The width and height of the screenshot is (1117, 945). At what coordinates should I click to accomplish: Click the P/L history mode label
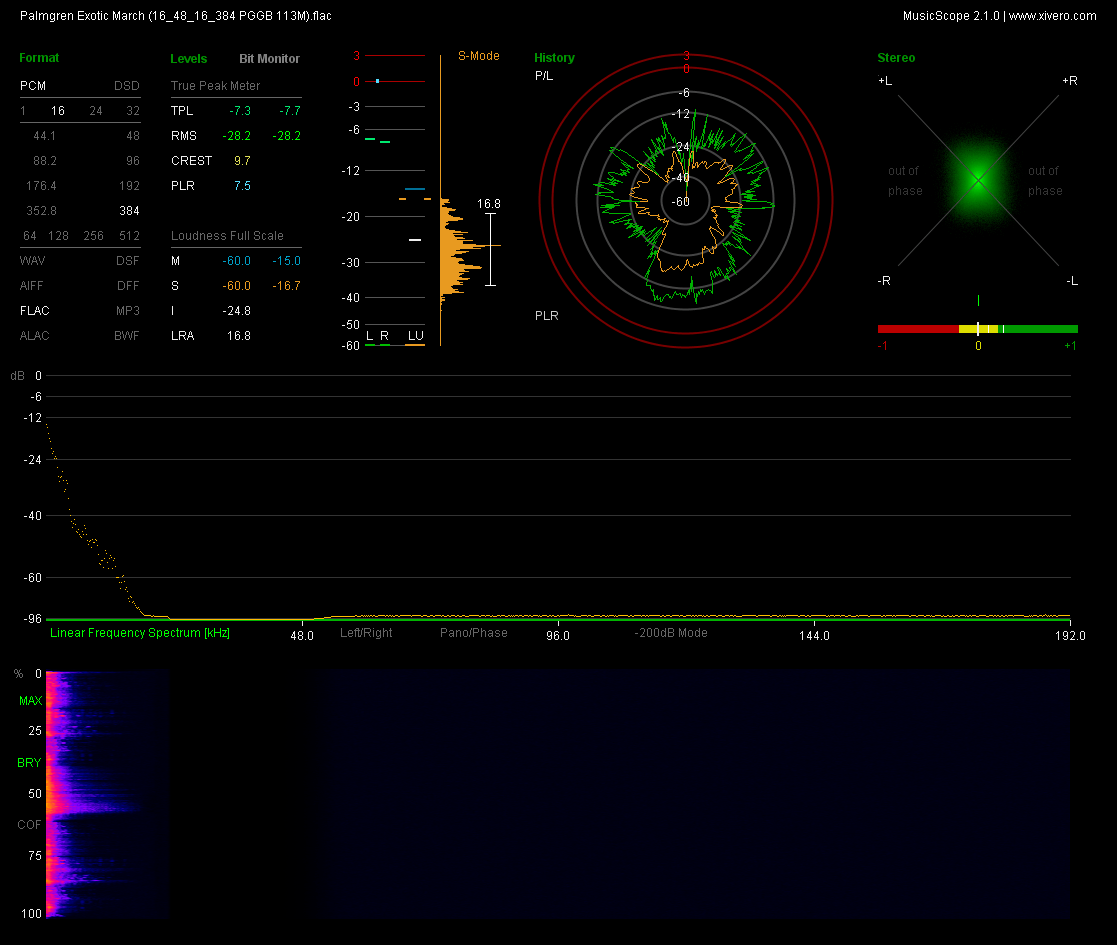point(544,75)
